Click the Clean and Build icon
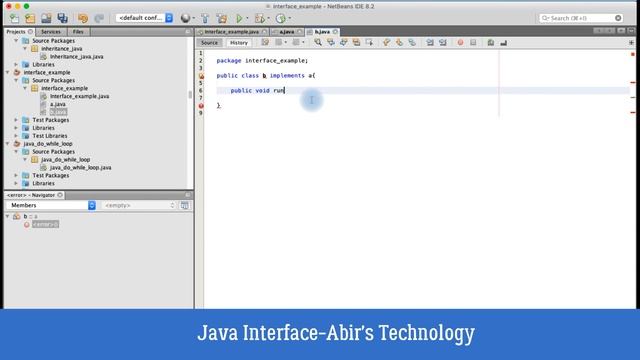The width and height of the screenshot is (640, 360). [x=222, y=18]
